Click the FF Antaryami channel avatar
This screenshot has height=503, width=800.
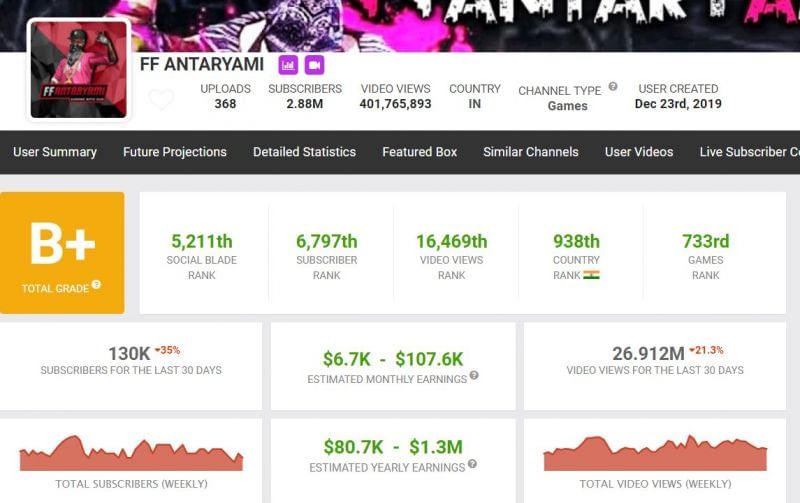pos(79,70)
